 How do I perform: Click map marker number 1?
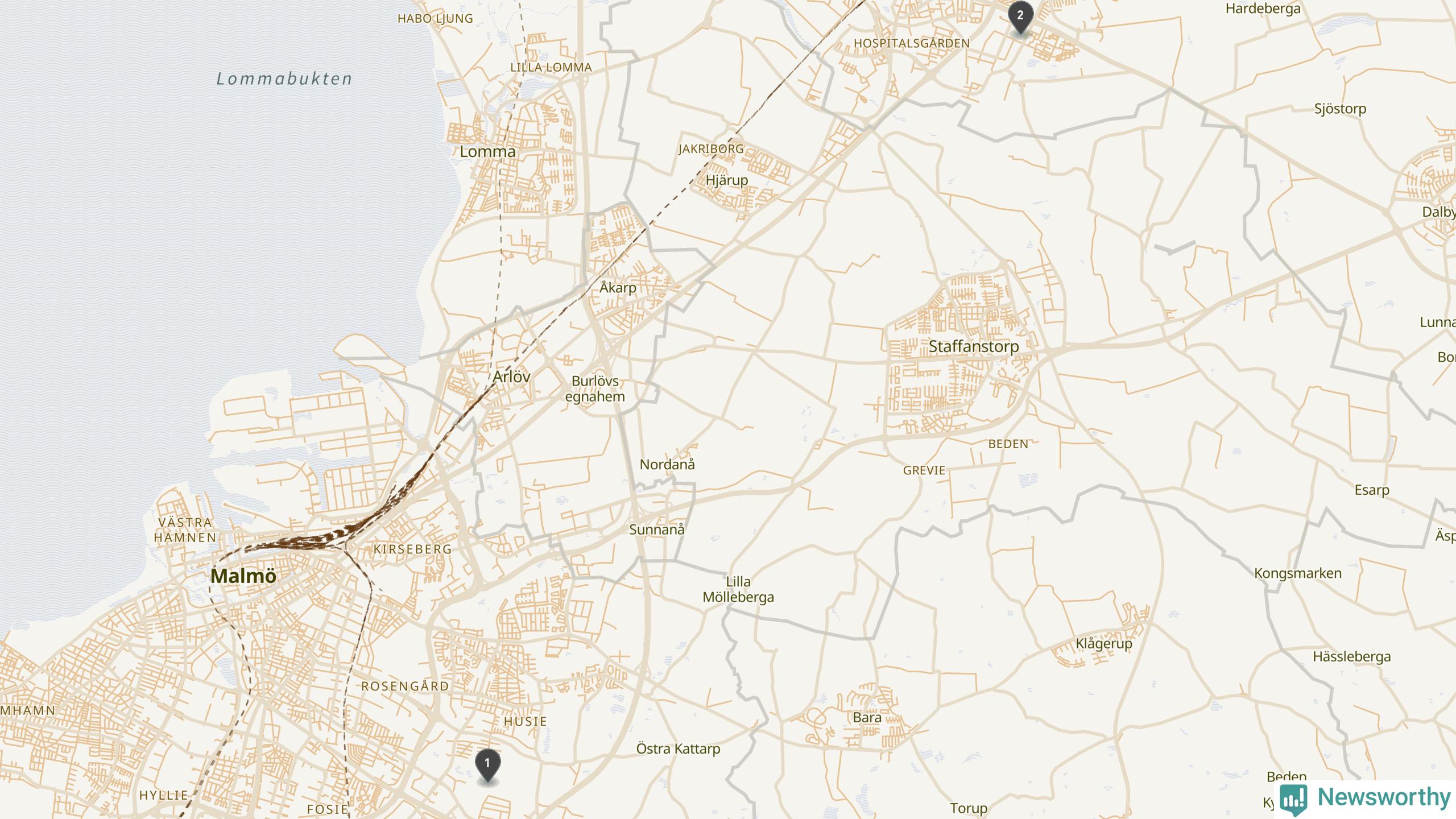[487, 766]
